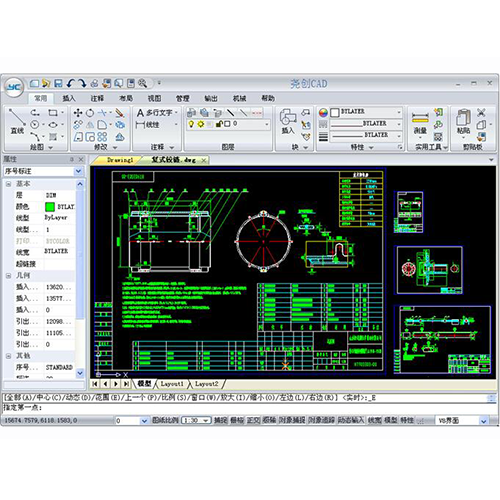The width and height of the screenshot is (500, 500).
Task: Choose the Mirror tool in the modify panel
Action: [90, 125]
